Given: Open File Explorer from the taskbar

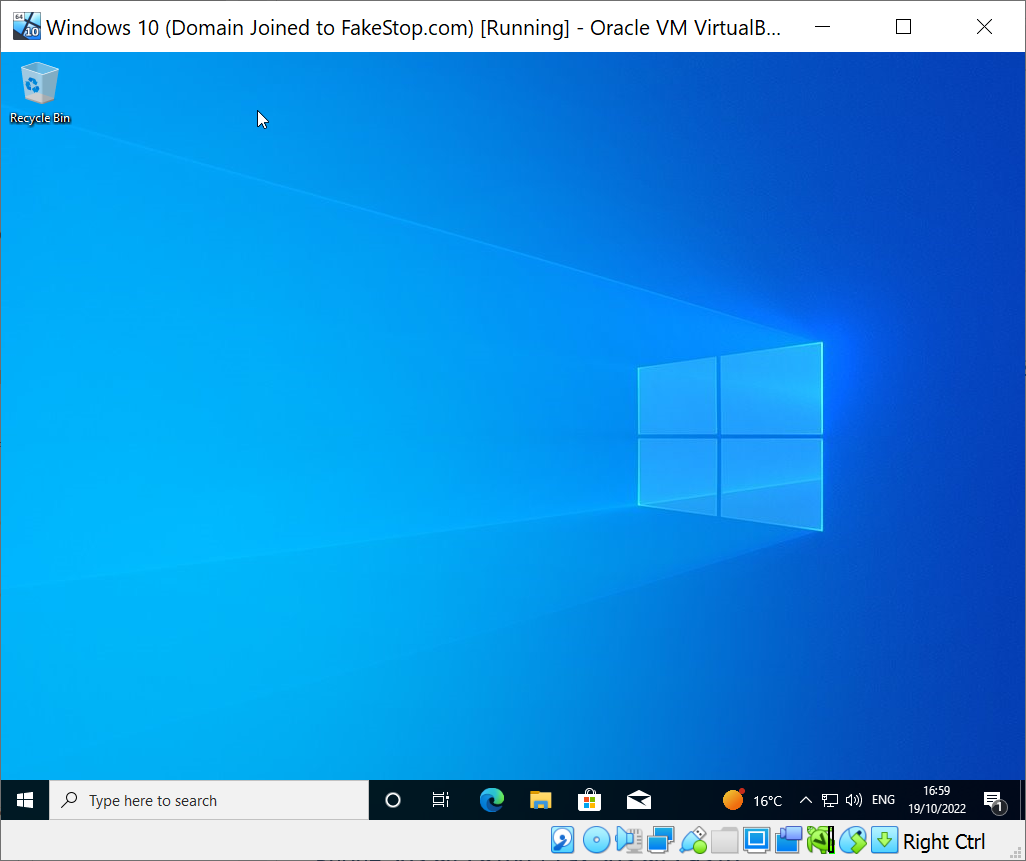Looking at the screenshot, I should [540, 800].
